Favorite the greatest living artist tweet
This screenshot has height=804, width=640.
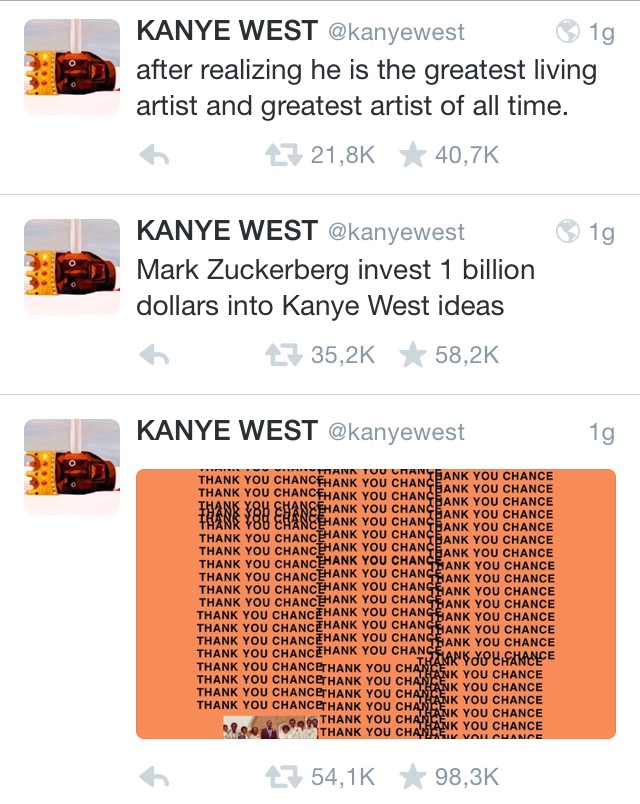(413, 155)
